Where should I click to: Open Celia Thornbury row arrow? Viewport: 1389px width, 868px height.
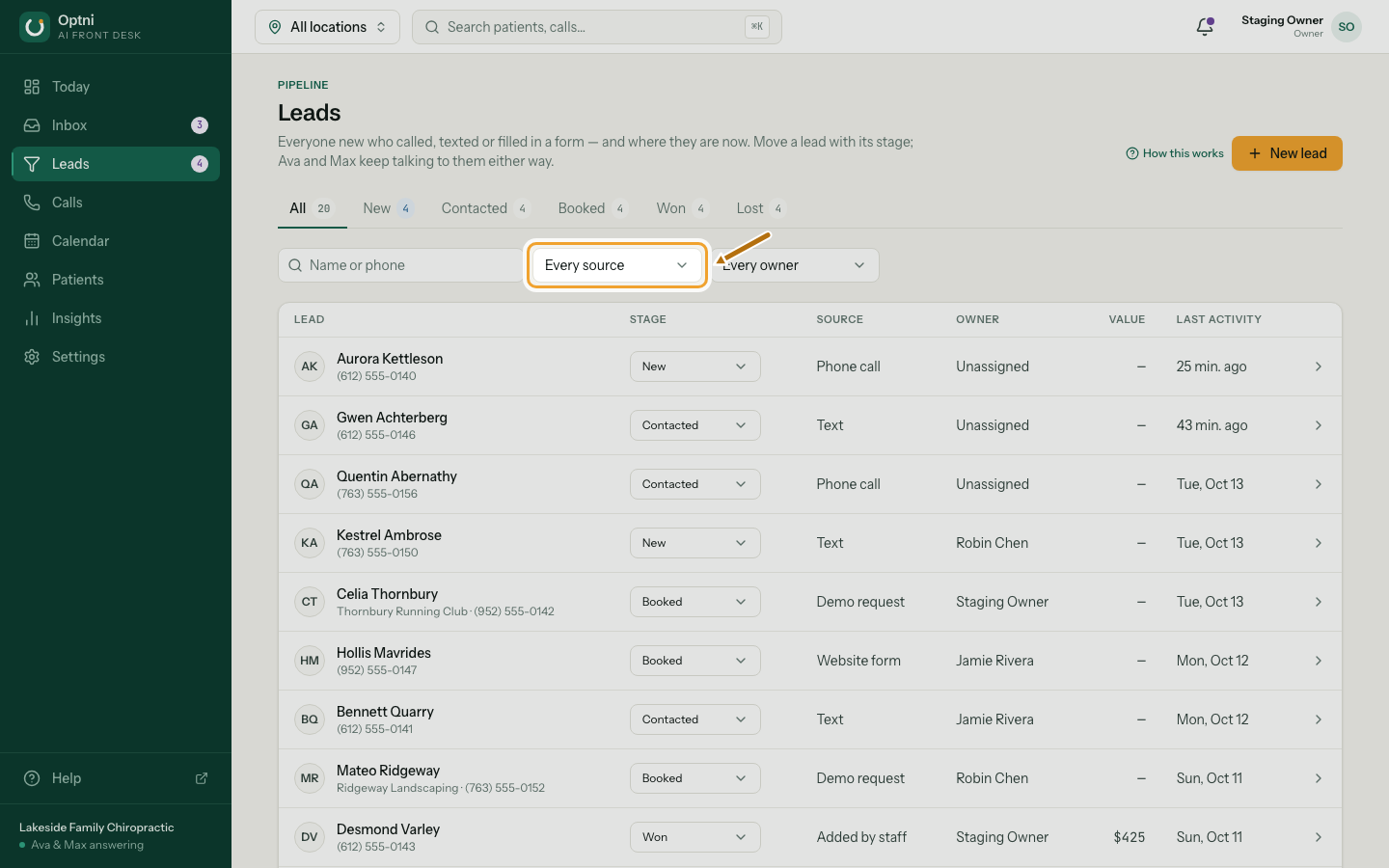pyautogui.click(x=1318, y=602)
